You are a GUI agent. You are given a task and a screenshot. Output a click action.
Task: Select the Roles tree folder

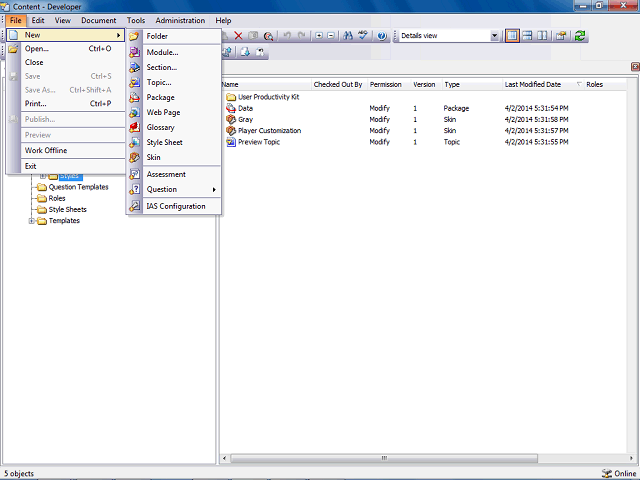[57, 198]
